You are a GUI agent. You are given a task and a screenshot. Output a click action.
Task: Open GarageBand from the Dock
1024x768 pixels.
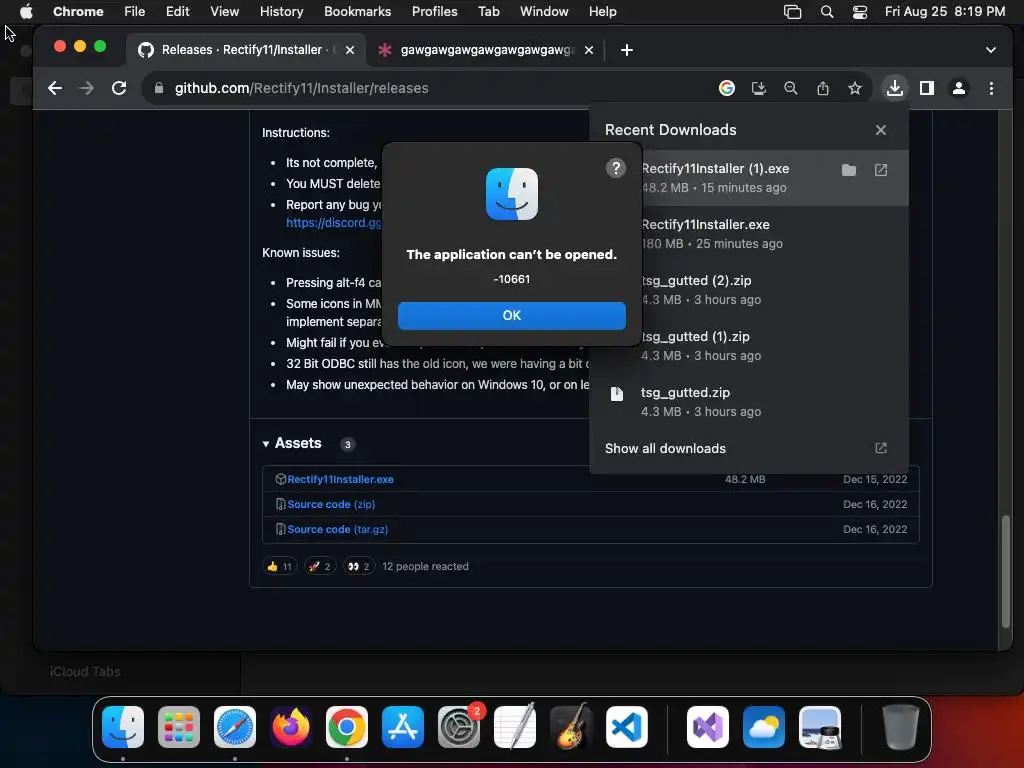571,727
